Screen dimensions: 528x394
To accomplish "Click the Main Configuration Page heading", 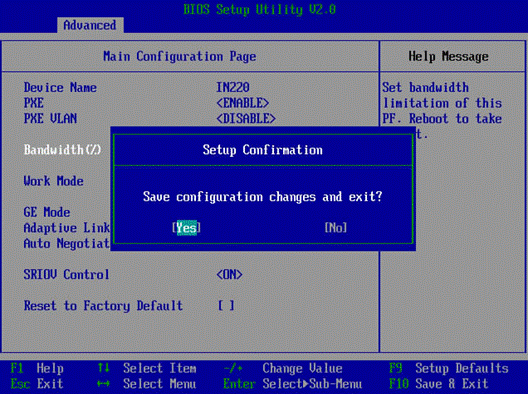I will click(x=179, y=56).
